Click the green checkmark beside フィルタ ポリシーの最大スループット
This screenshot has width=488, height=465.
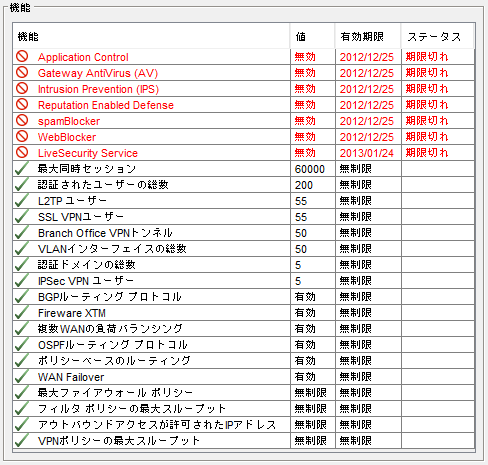click(x=22, y=408)
